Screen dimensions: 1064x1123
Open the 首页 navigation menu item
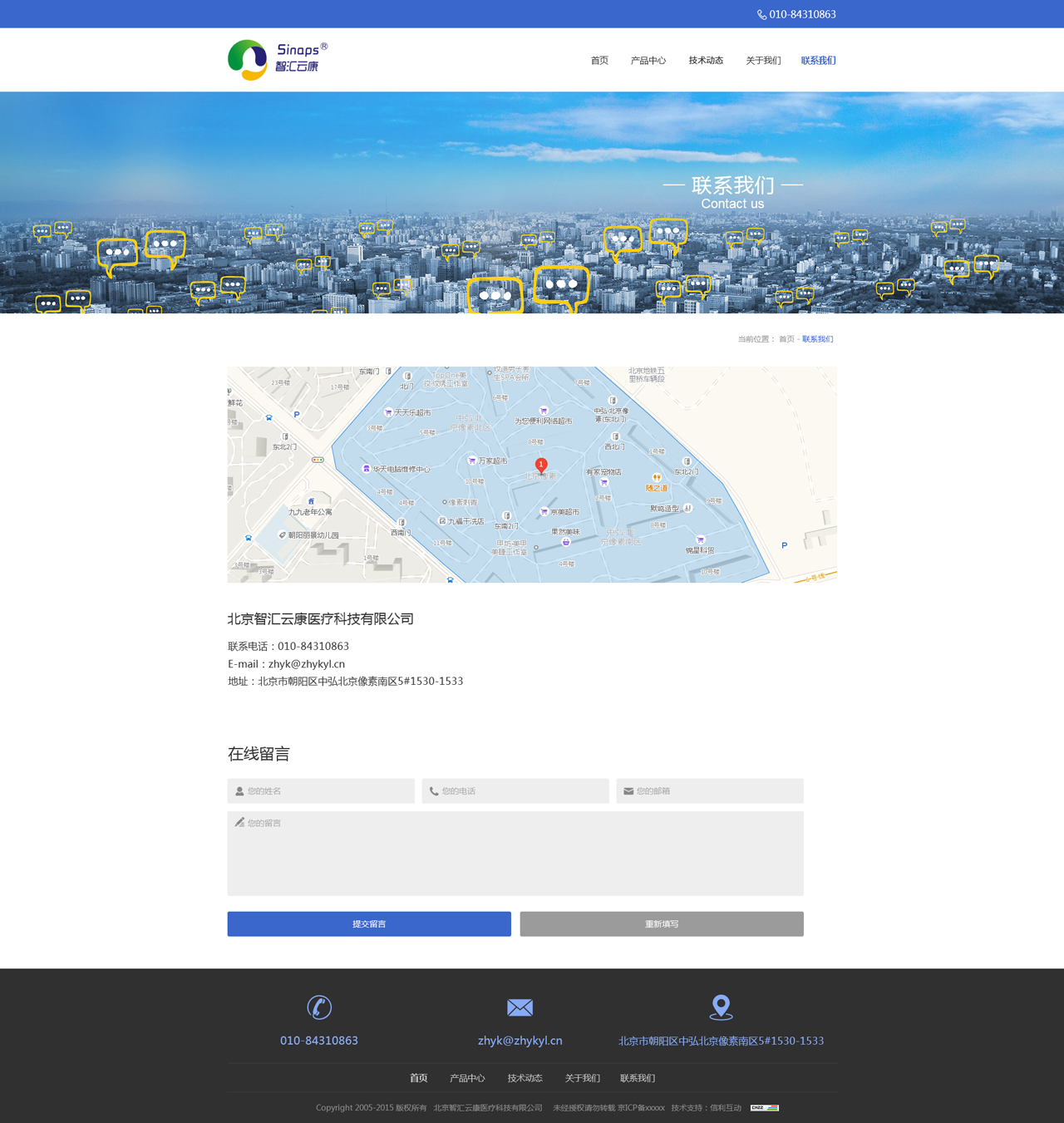click(x=599, y=61)
